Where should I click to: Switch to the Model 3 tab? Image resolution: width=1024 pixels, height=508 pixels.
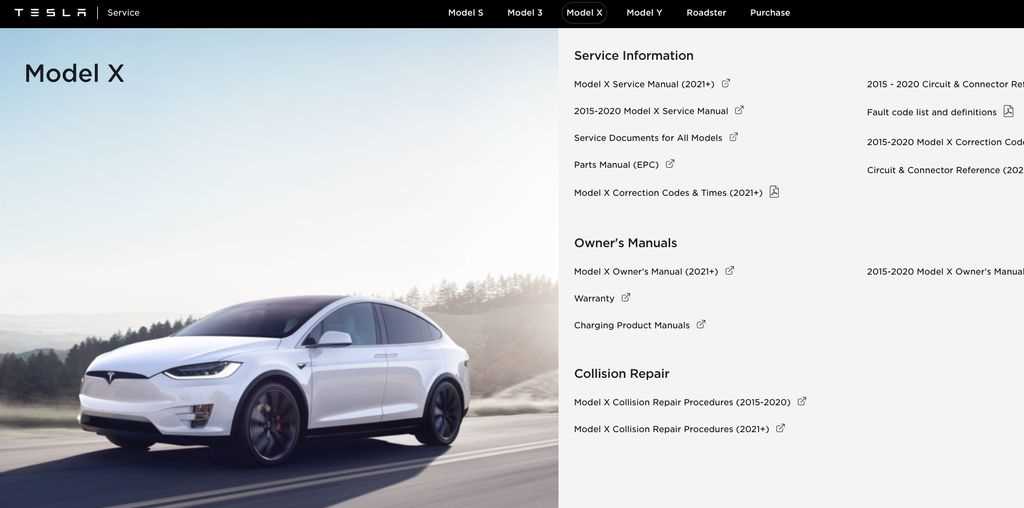coord(525,12)
